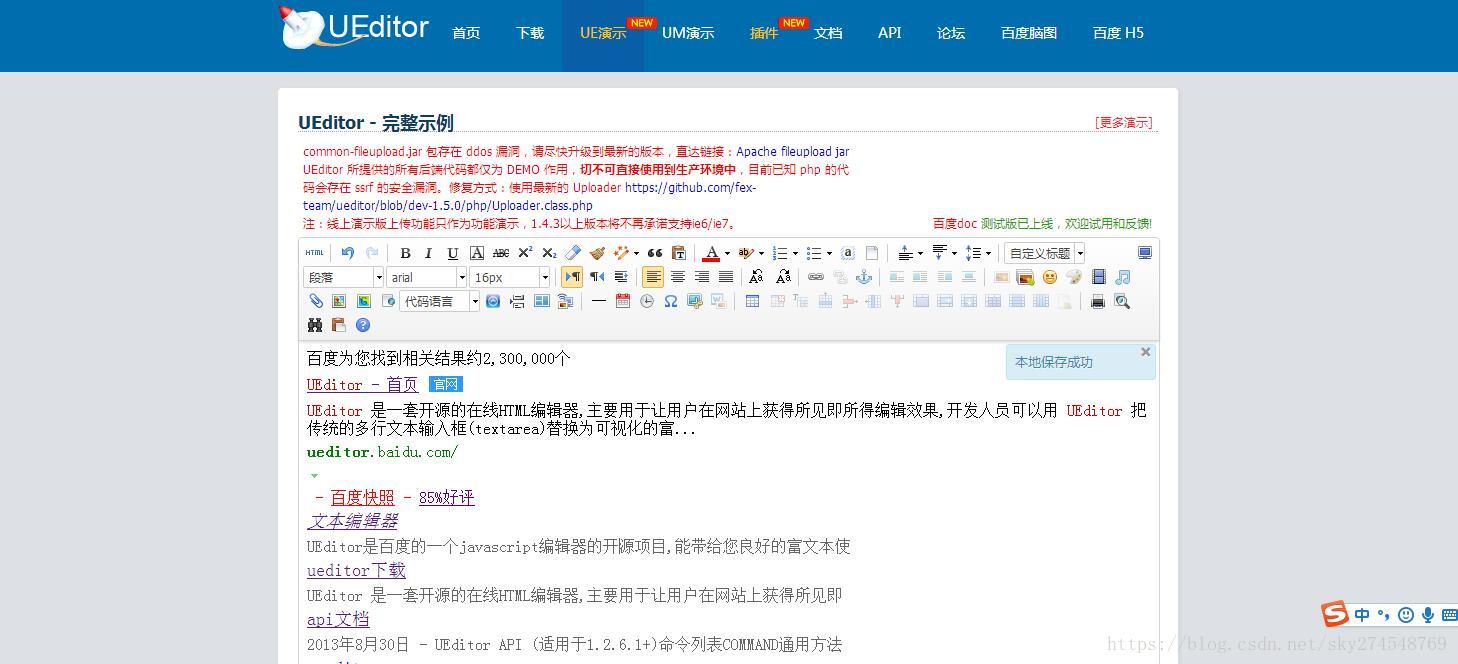Click the format brush icon
The image size is (1458, 664).
[597, 253]
